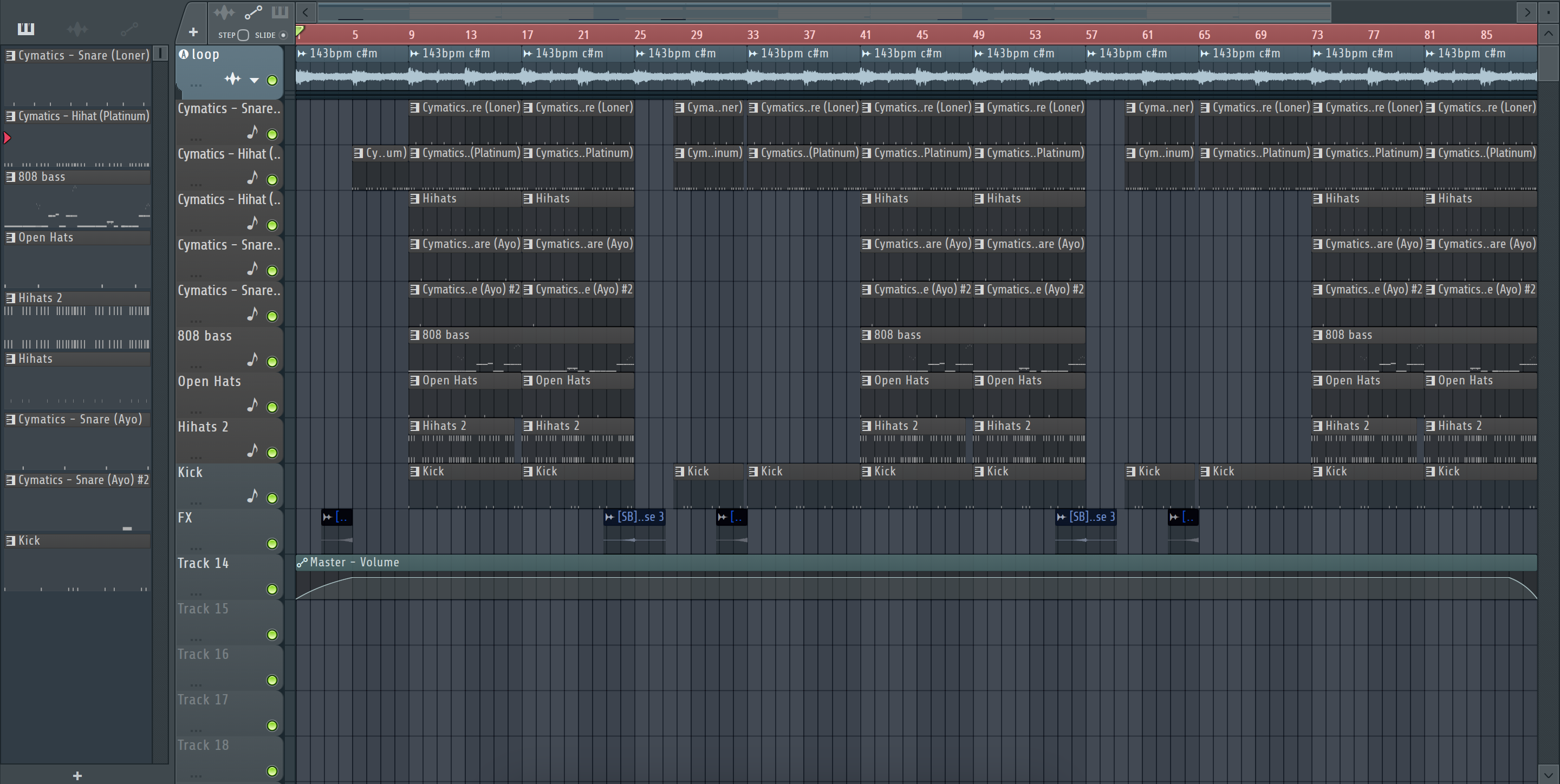Screen dimensions: 1560x784
Task: Open clip menu of first 143bpm c#m clip
Action: tap(302, 53)
